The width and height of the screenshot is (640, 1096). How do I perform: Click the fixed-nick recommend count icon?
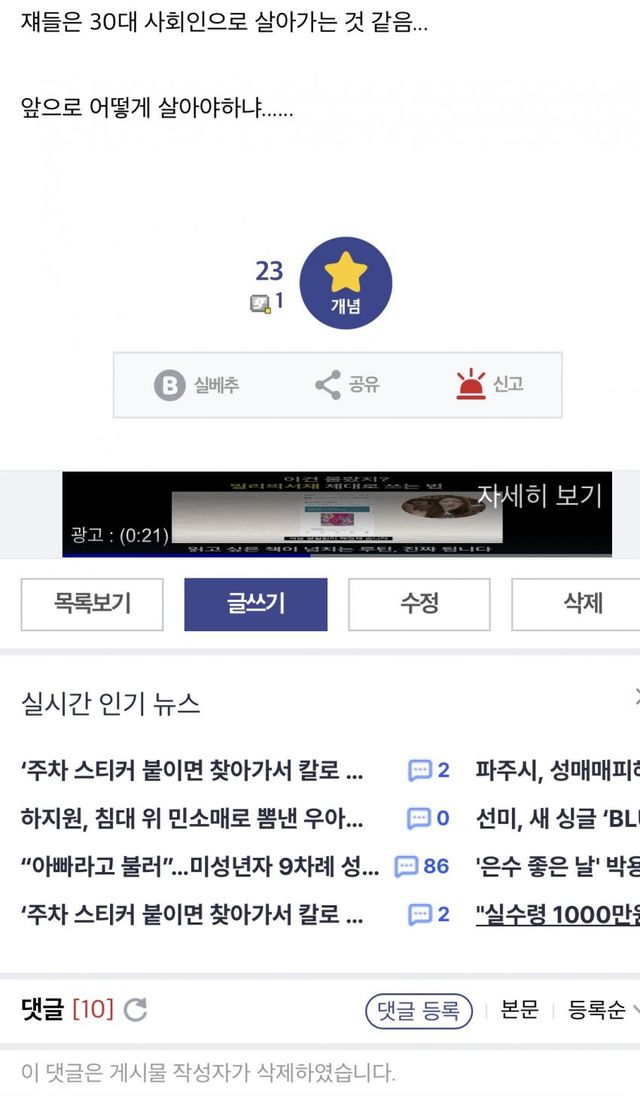tap(260, 303)
